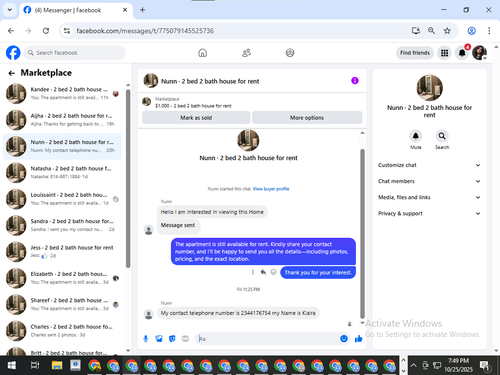Search in conversation magnifier icon
Viewport: 500px width, 375px height.
point(442,136)
